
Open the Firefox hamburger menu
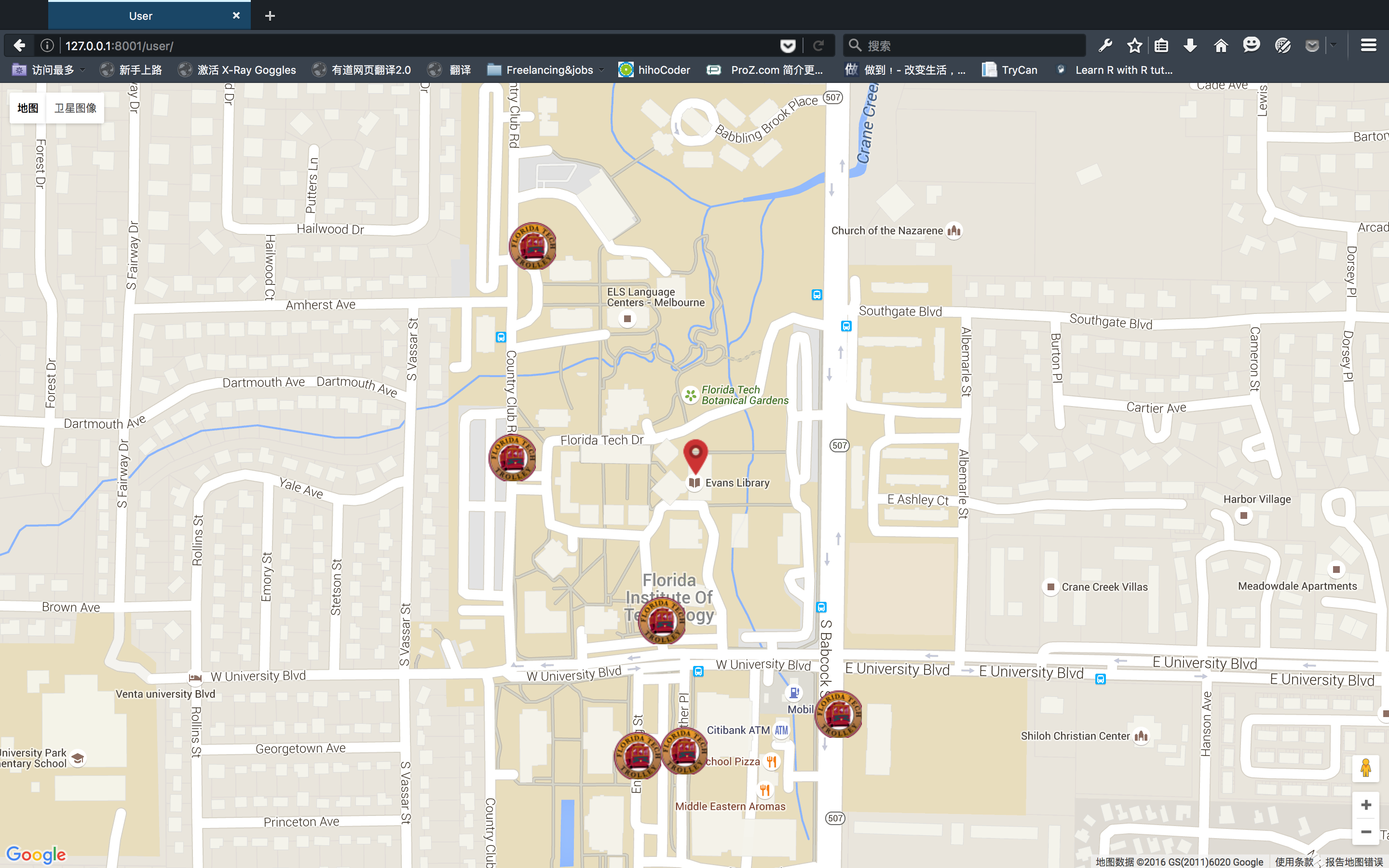pyautogui.click(x=1368, y=45)
